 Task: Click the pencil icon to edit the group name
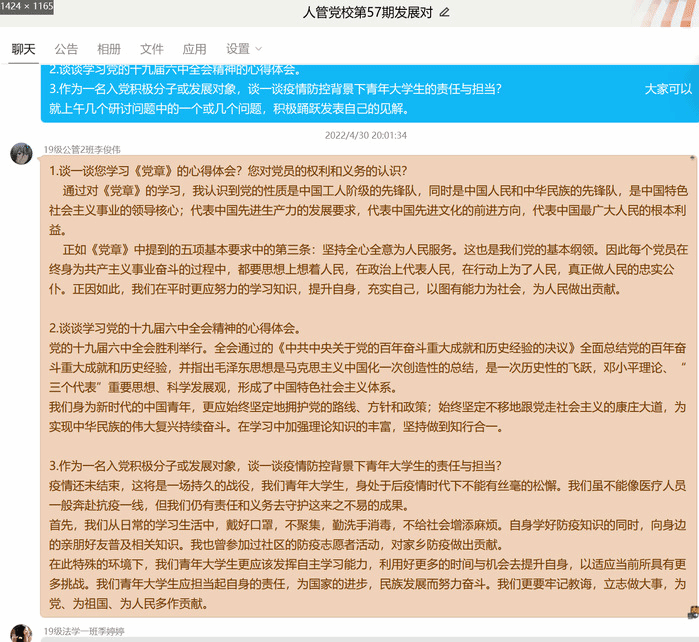click(x=445, y=13)
